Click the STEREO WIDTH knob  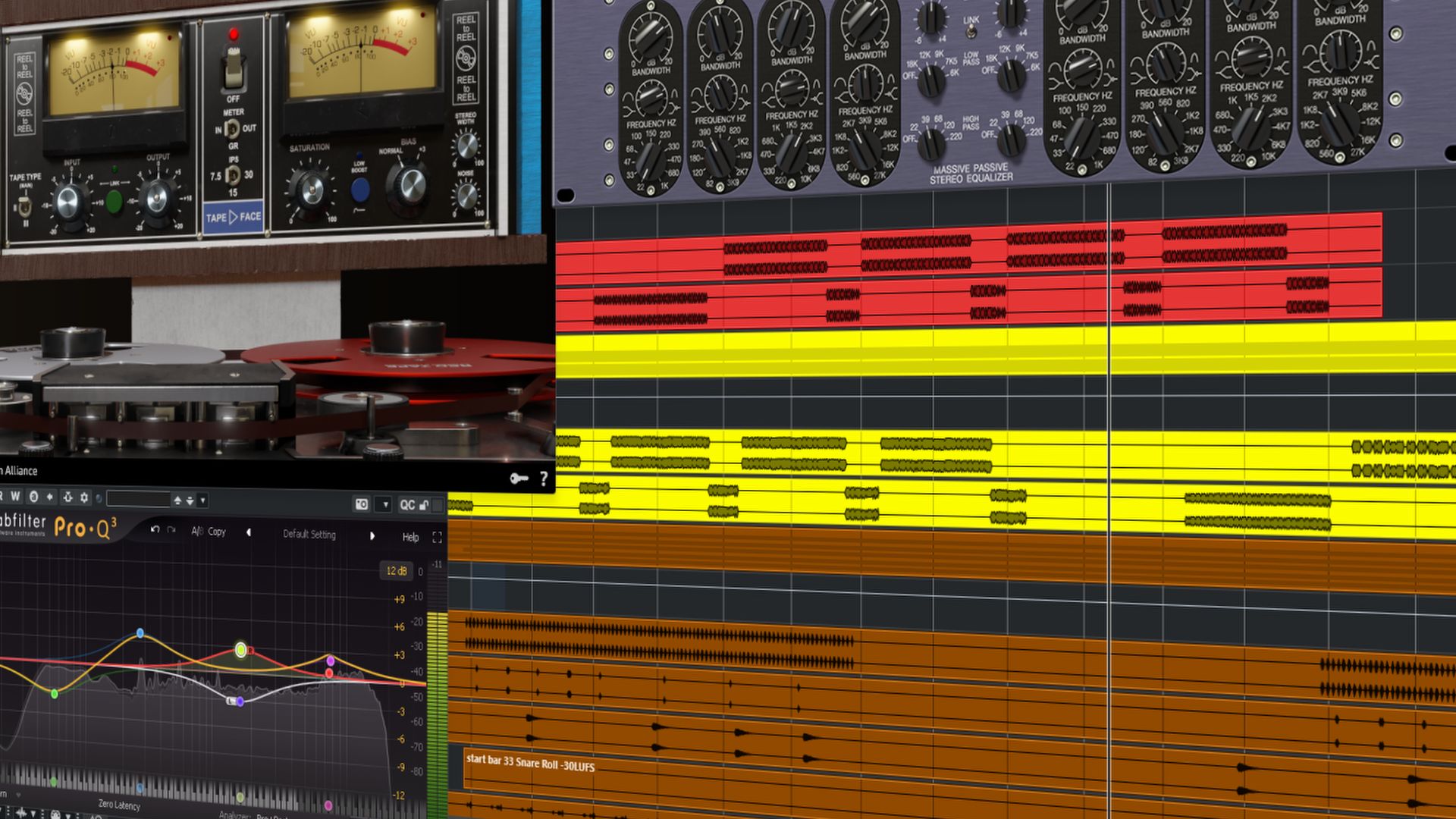(x=467, y=146)
